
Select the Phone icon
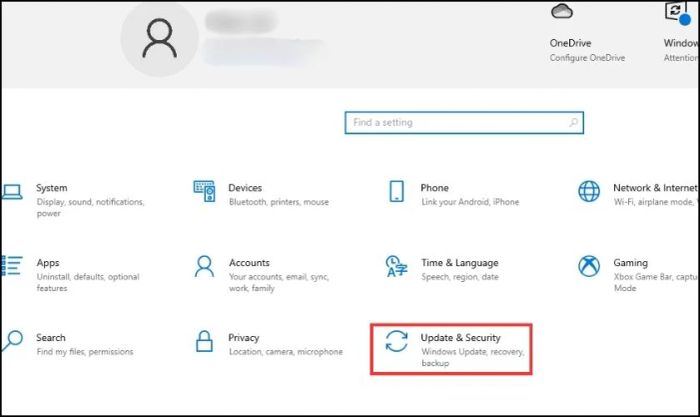click(x=396, y=192)
